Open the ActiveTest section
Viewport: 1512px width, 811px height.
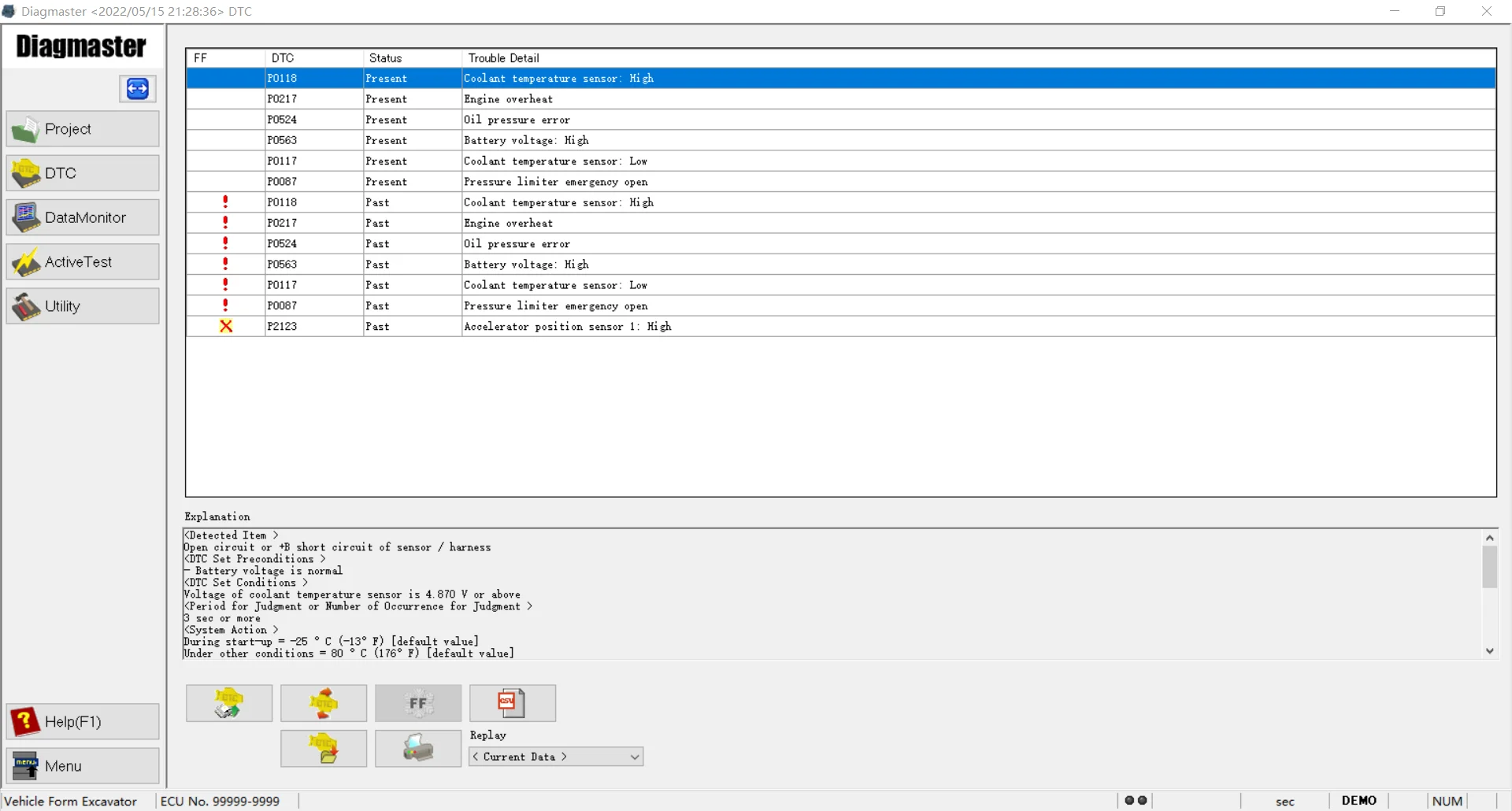click(83, 262)
